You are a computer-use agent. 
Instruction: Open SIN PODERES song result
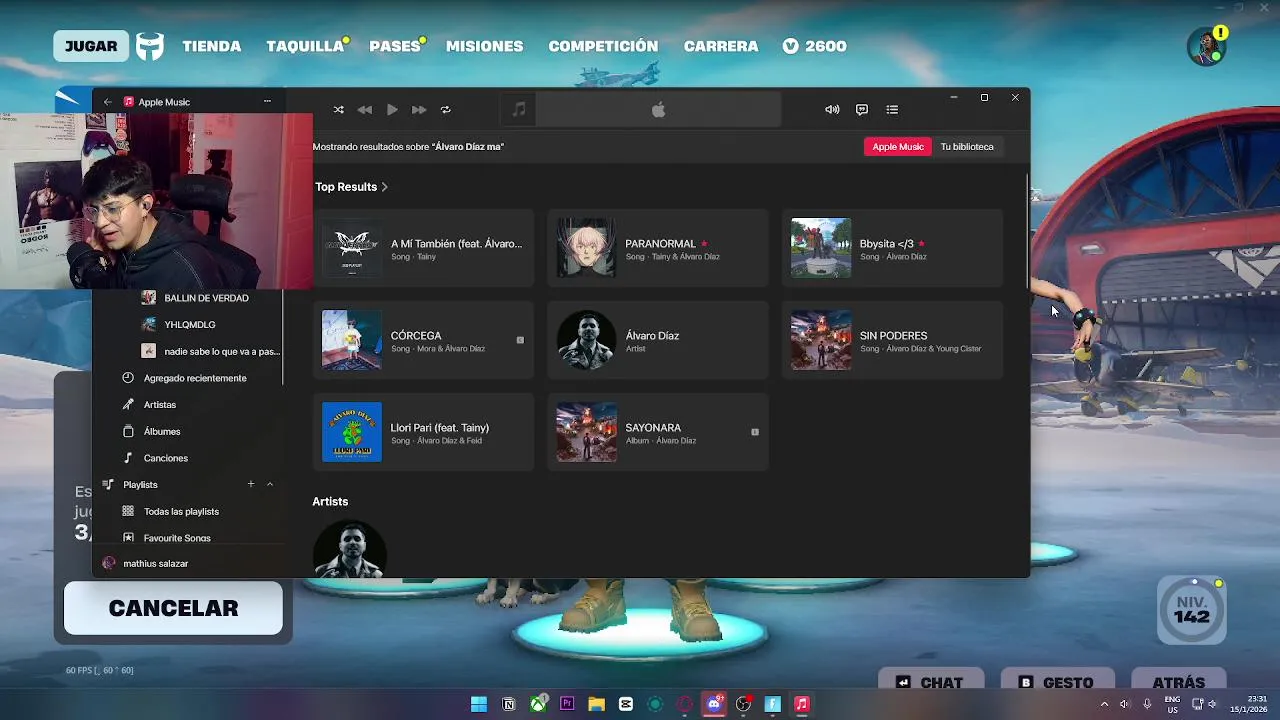tap(892, 340)
